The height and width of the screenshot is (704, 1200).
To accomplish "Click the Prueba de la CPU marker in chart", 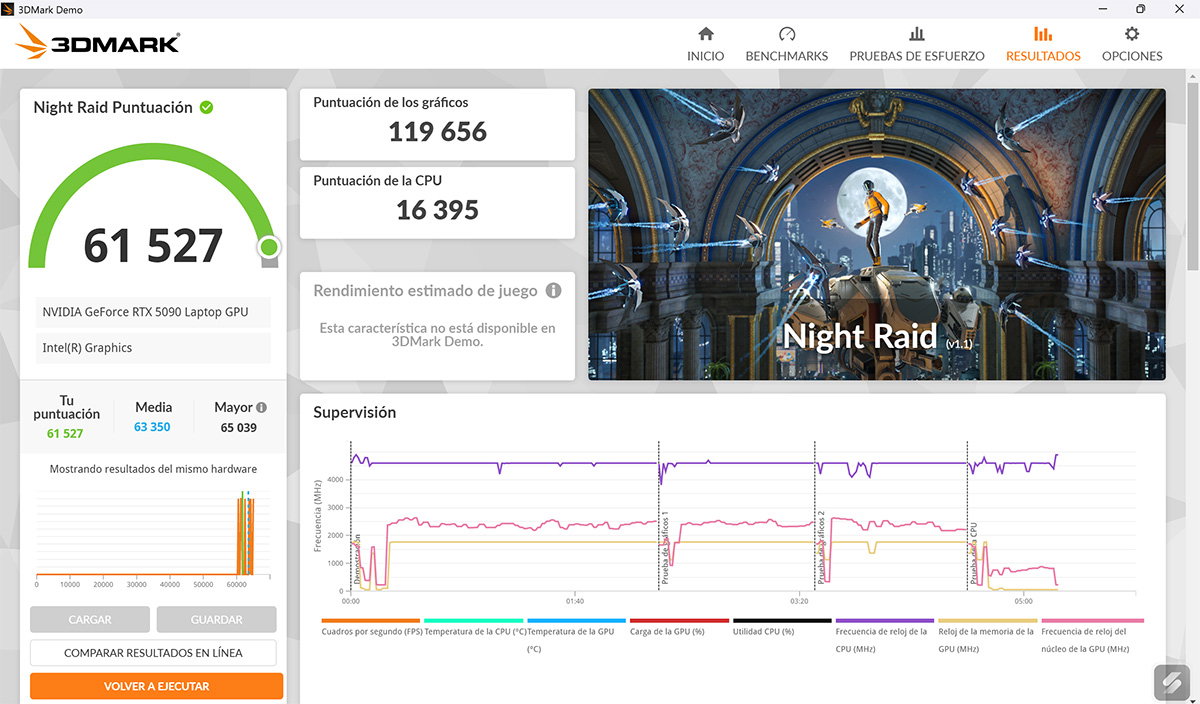I will coord(973,553).
